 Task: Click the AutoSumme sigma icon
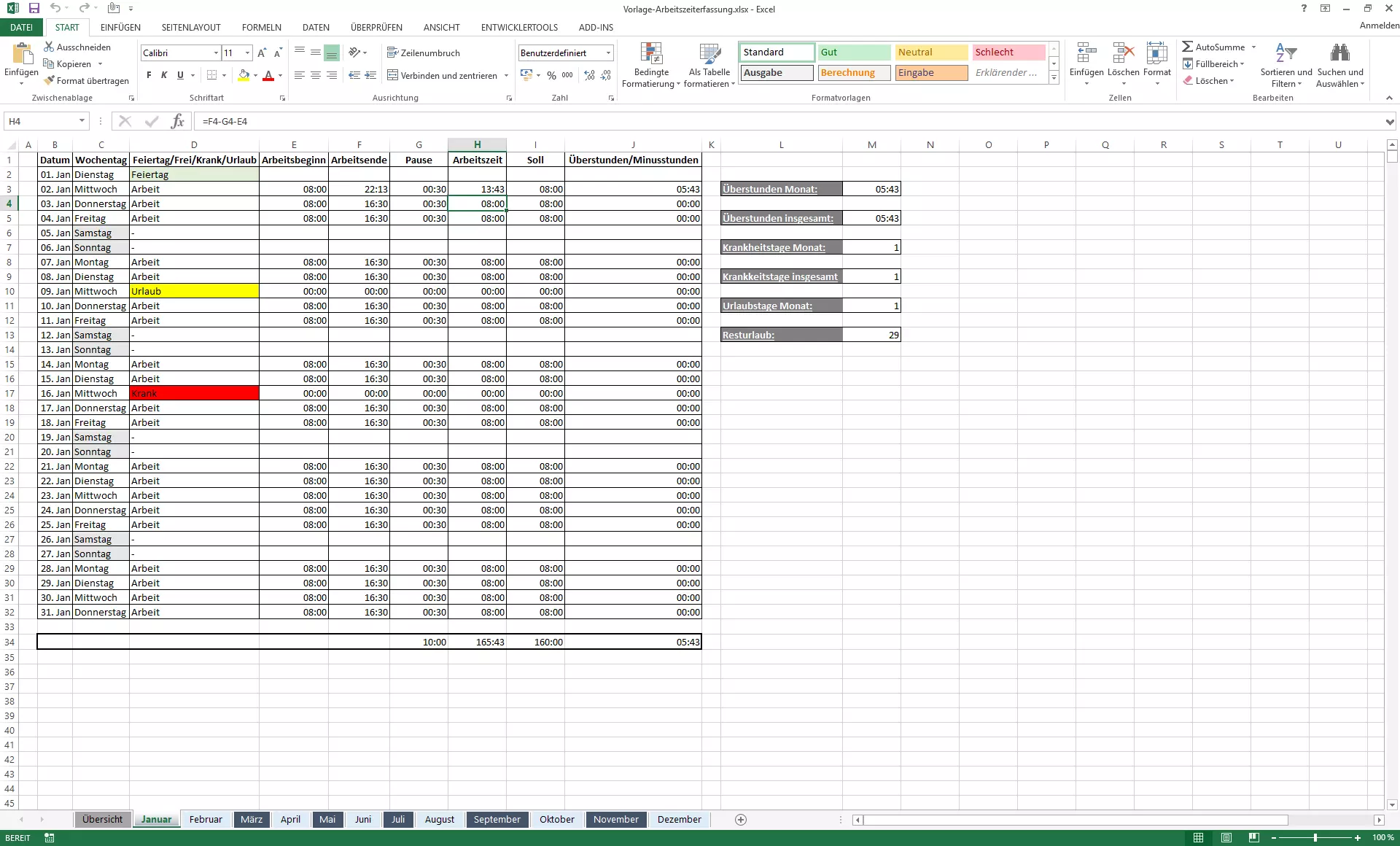[1188, 47]
